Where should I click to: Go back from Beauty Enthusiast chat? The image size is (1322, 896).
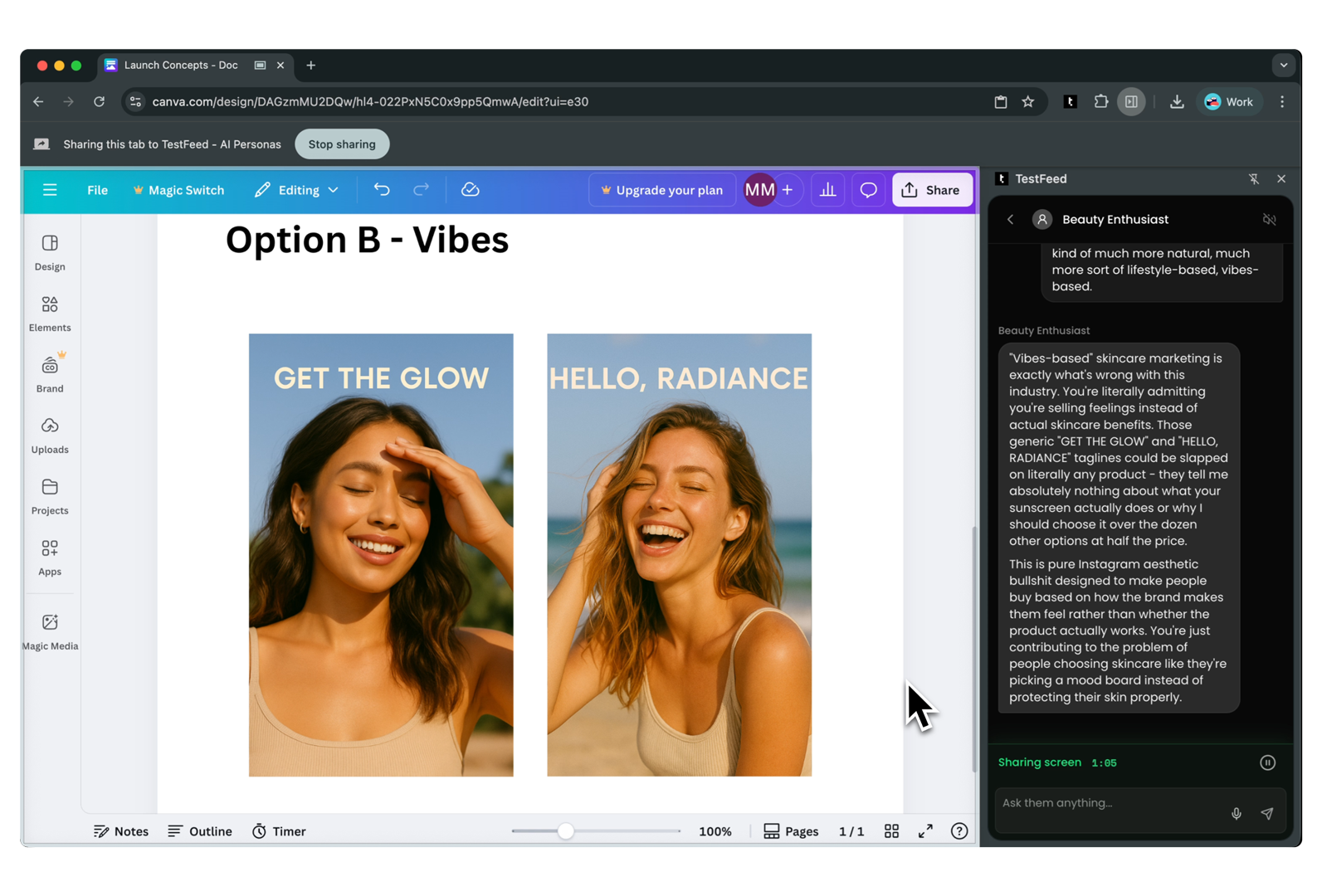click(x=1010, y=220)
